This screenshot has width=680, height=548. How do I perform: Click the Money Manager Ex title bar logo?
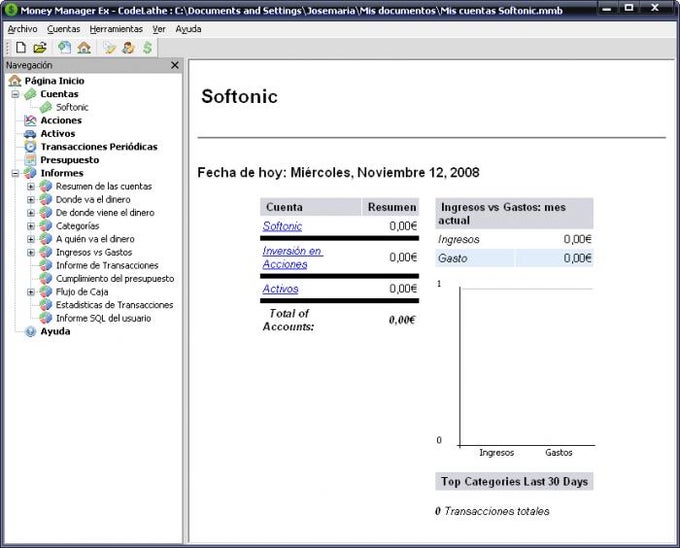10,9
